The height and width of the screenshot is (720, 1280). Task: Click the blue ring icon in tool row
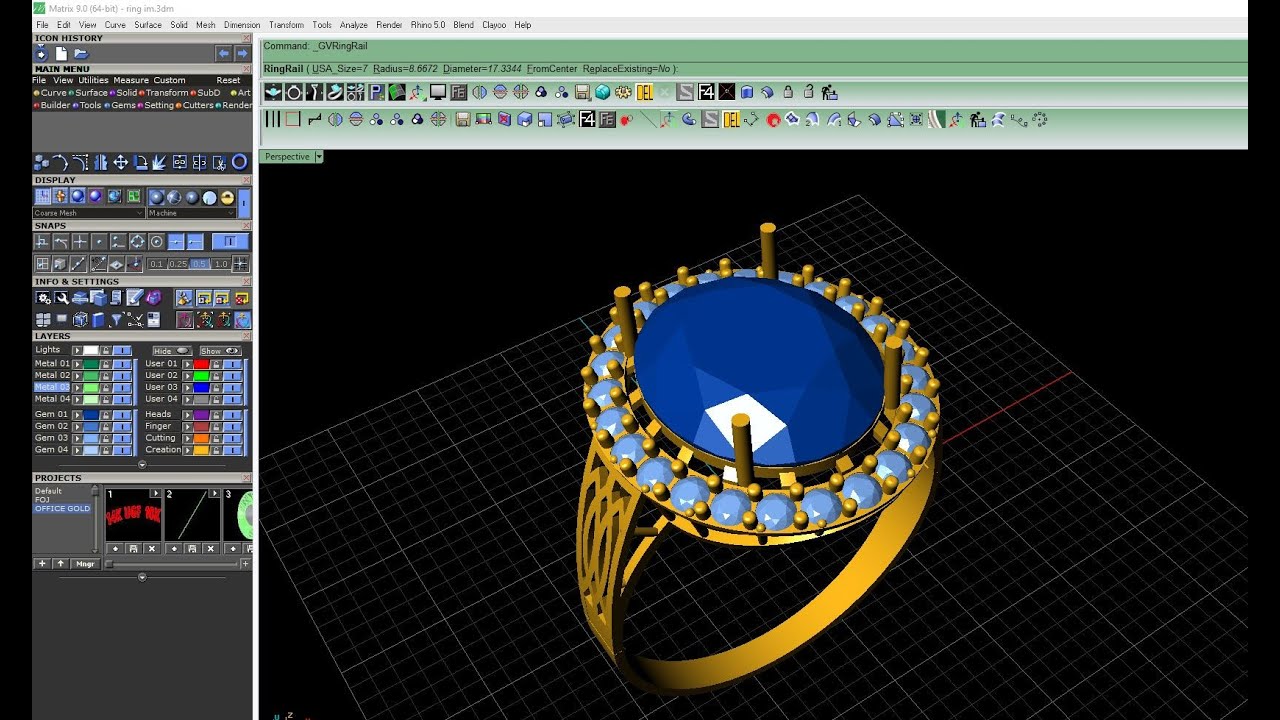point(239,162)
